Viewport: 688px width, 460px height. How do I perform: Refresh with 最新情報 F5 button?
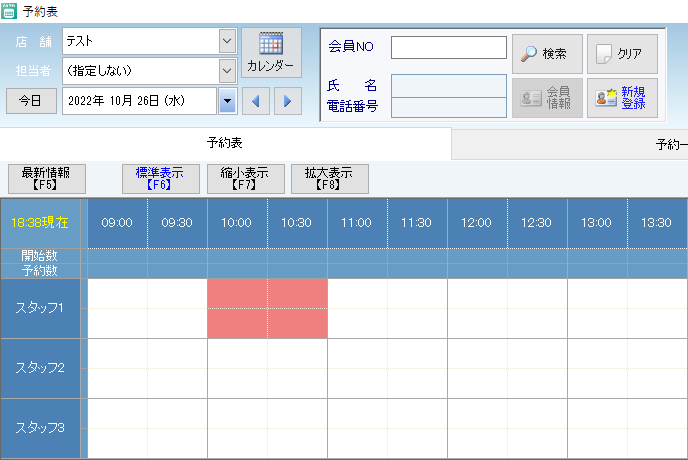pos(46,178)
